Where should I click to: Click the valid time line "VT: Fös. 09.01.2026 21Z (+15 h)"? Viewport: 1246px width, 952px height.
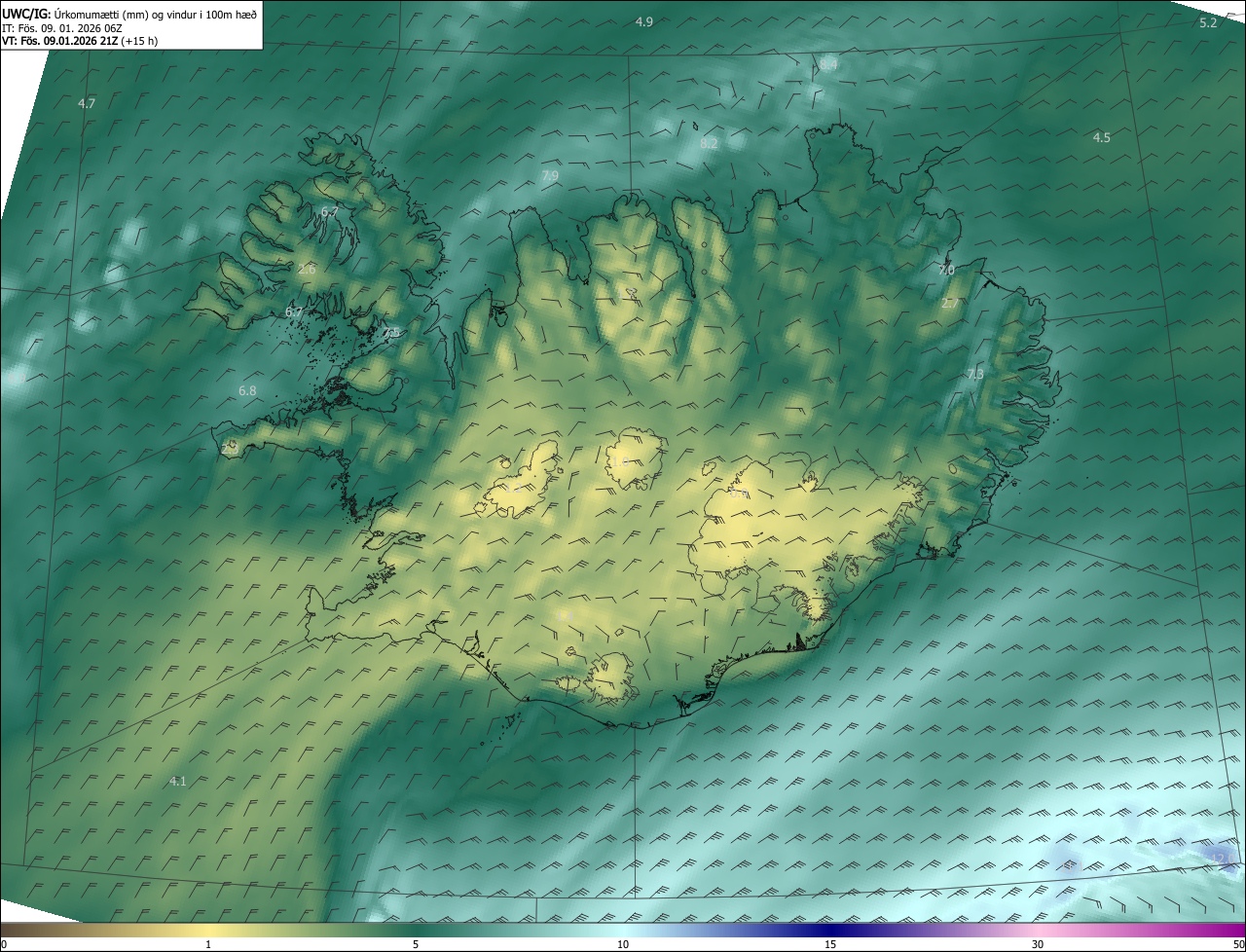click(80, 41)
